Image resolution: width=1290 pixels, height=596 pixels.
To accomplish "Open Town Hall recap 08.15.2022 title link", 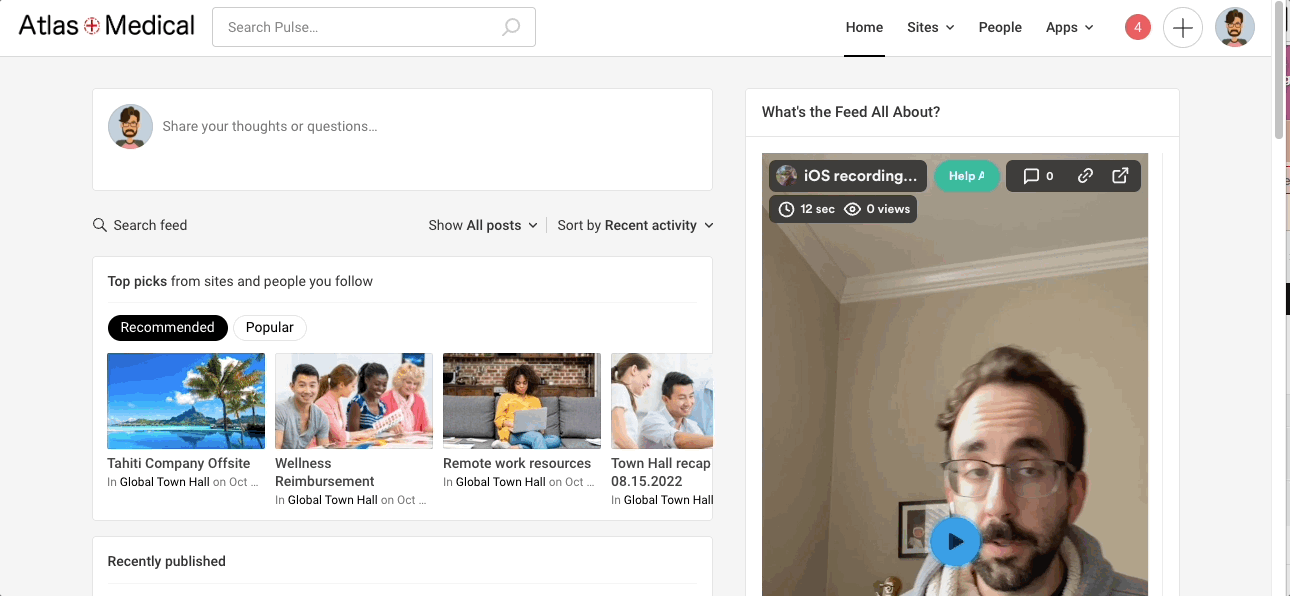I will (661, 472).
